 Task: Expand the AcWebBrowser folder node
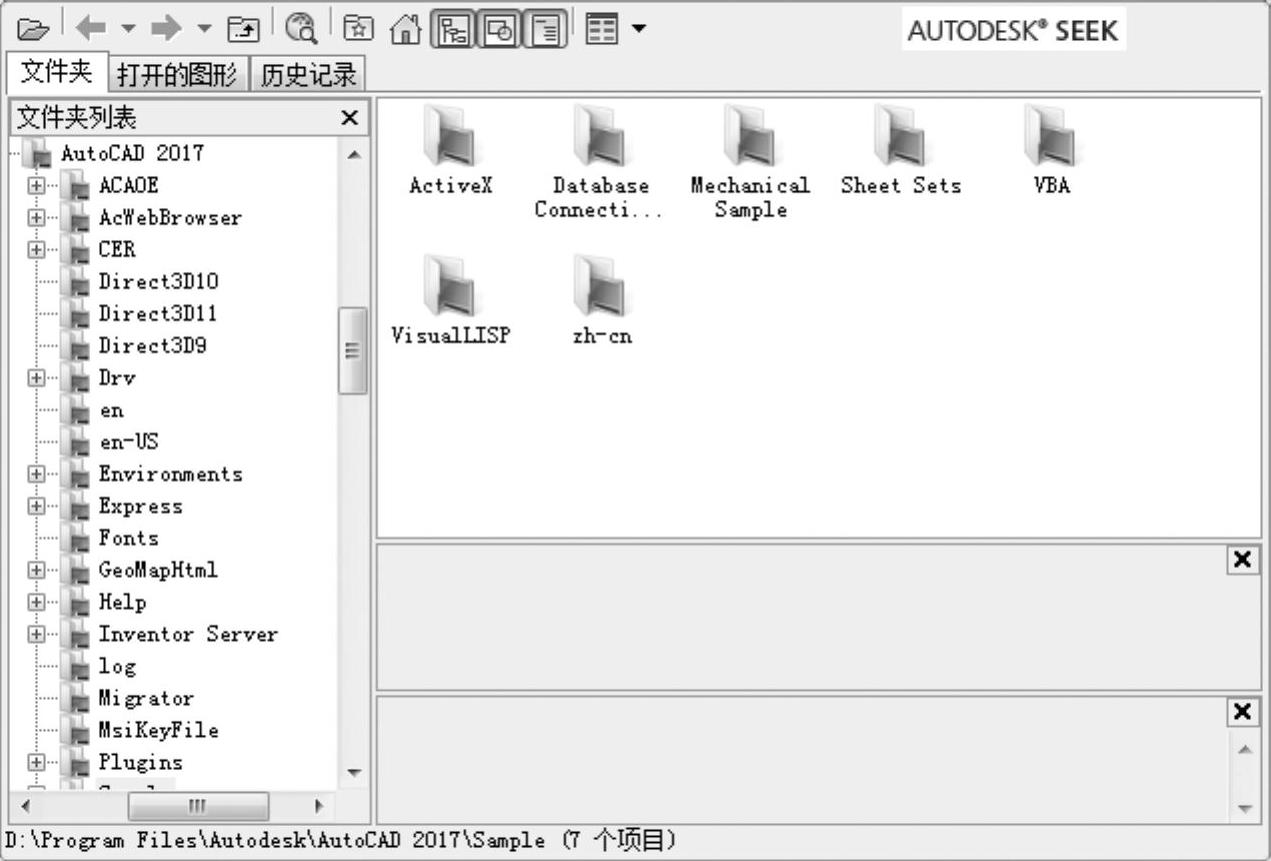click(37, 217)
